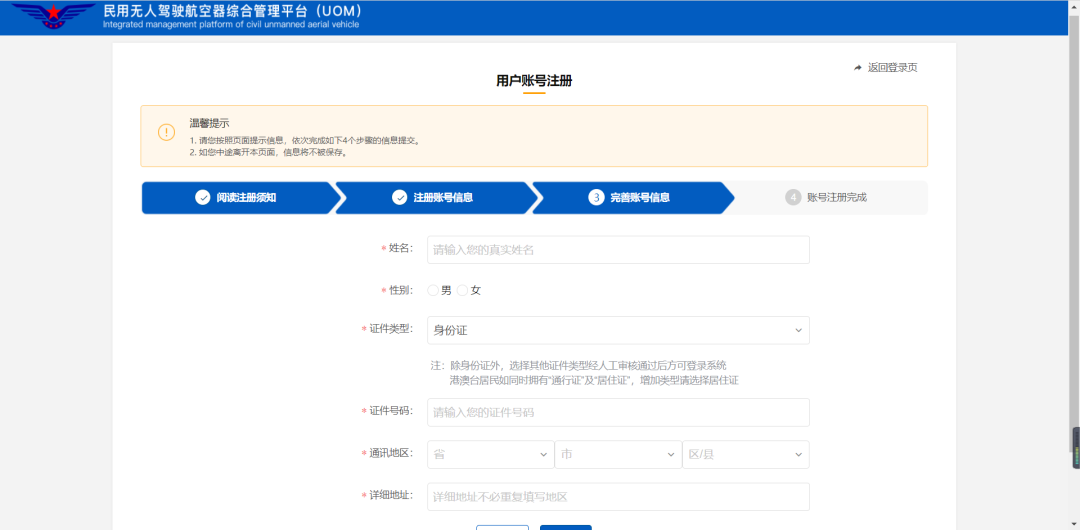
Task: Select the 女 gender radio button
Action: pos(463,290)
